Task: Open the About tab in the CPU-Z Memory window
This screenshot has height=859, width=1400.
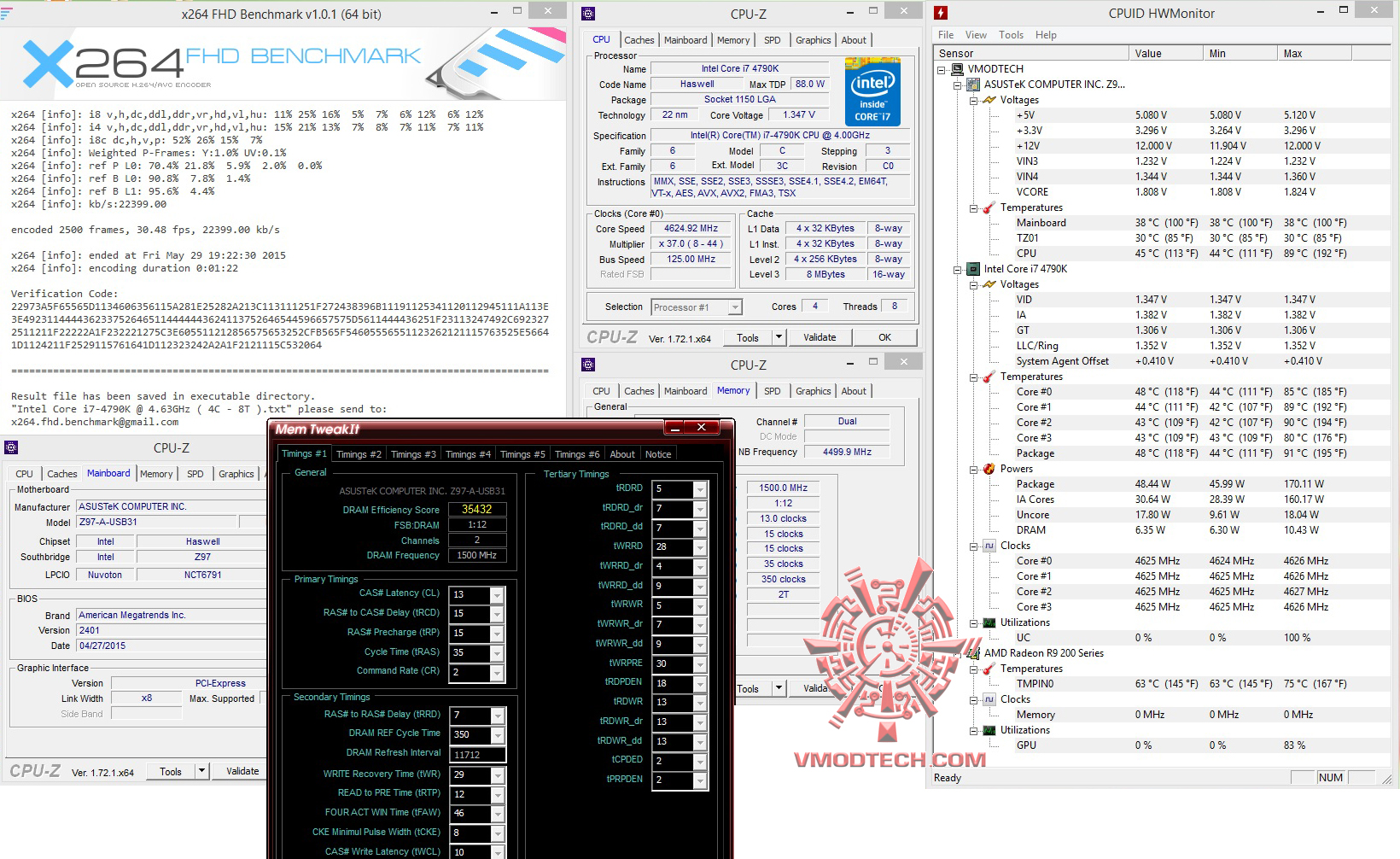Action: tap(854, 391)
